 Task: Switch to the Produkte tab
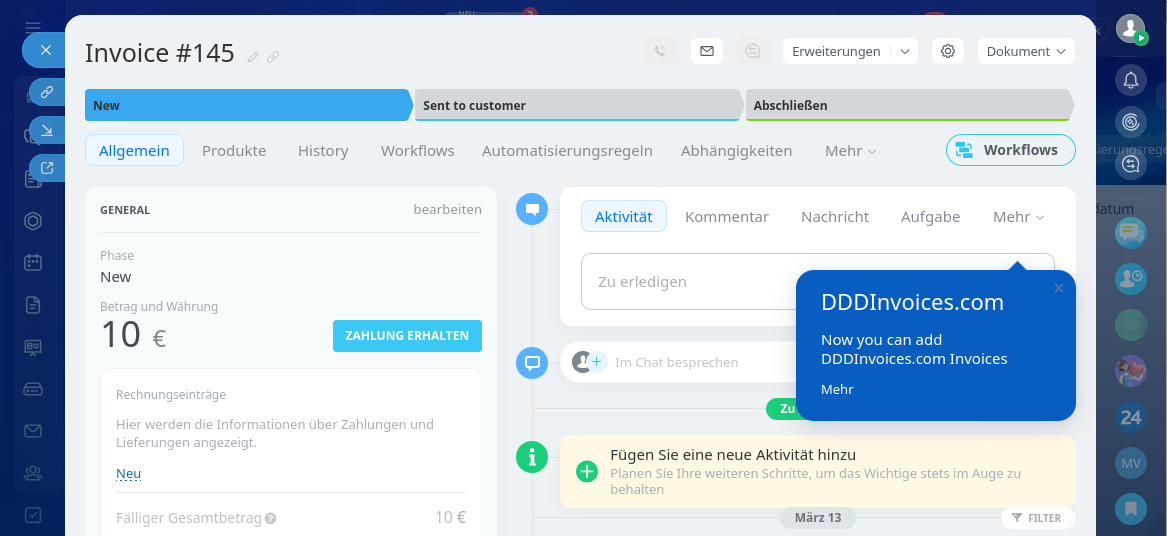click(234, 151)
